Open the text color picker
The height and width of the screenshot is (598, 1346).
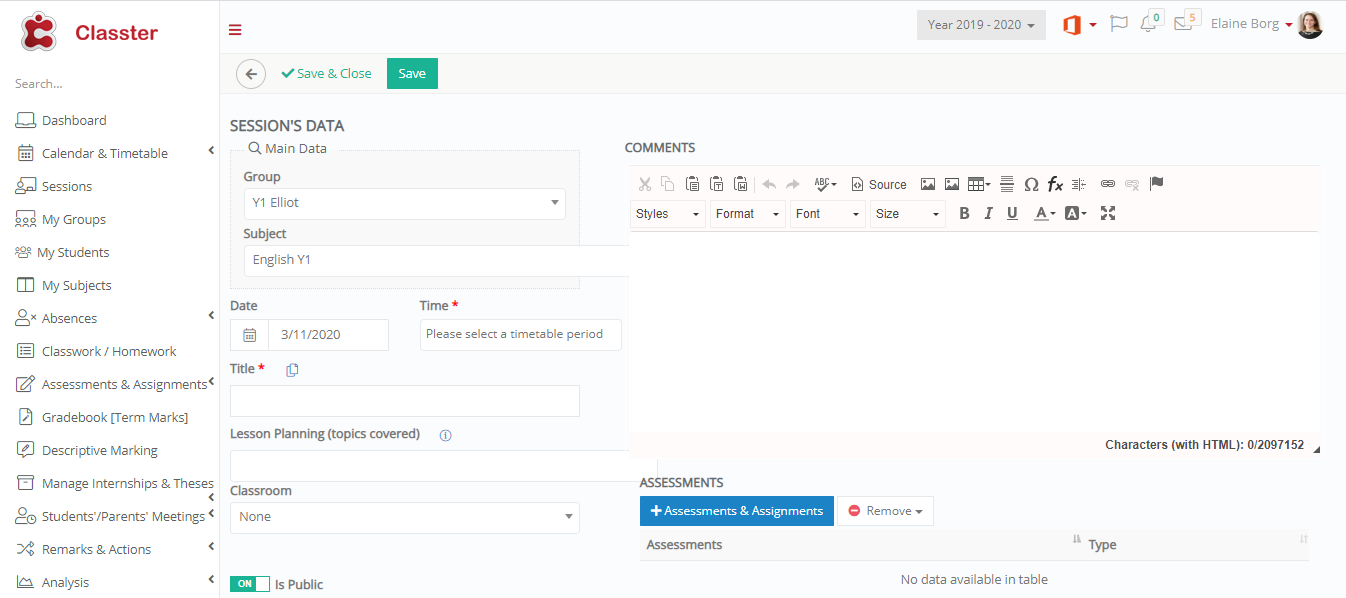[1044, 213]
